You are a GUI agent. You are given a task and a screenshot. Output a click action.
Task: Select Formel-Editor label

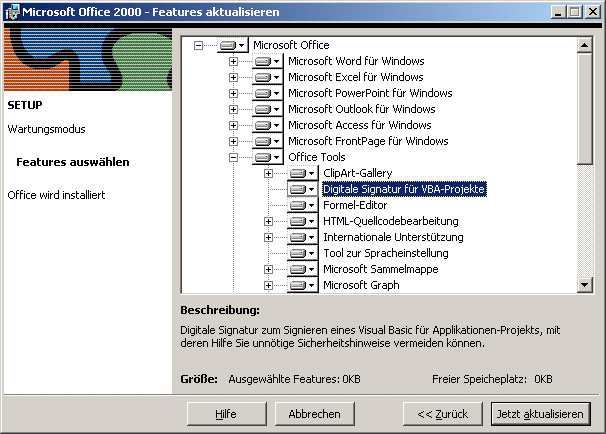355,205
